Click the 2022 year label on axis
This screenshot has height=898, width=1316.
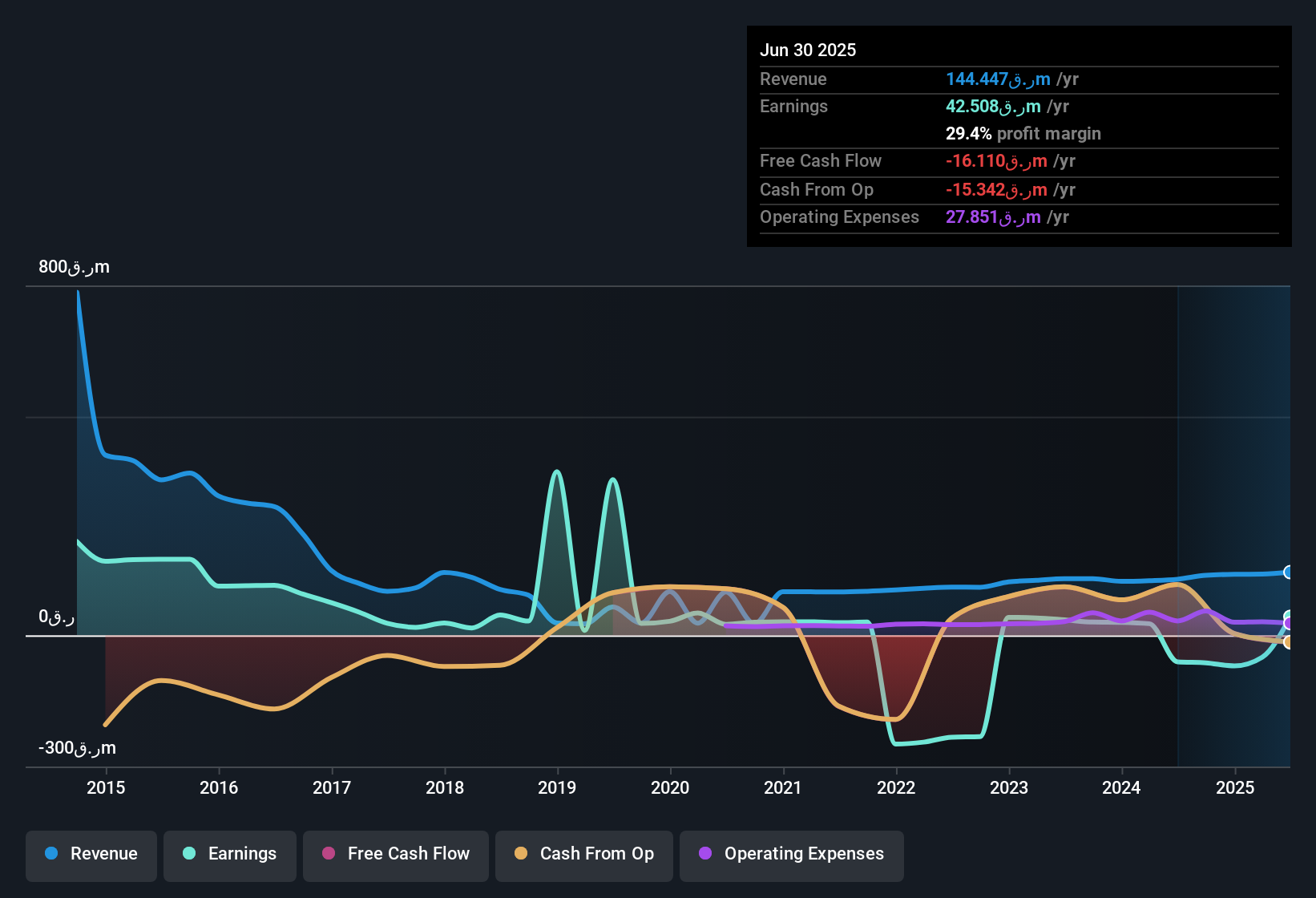896,787
